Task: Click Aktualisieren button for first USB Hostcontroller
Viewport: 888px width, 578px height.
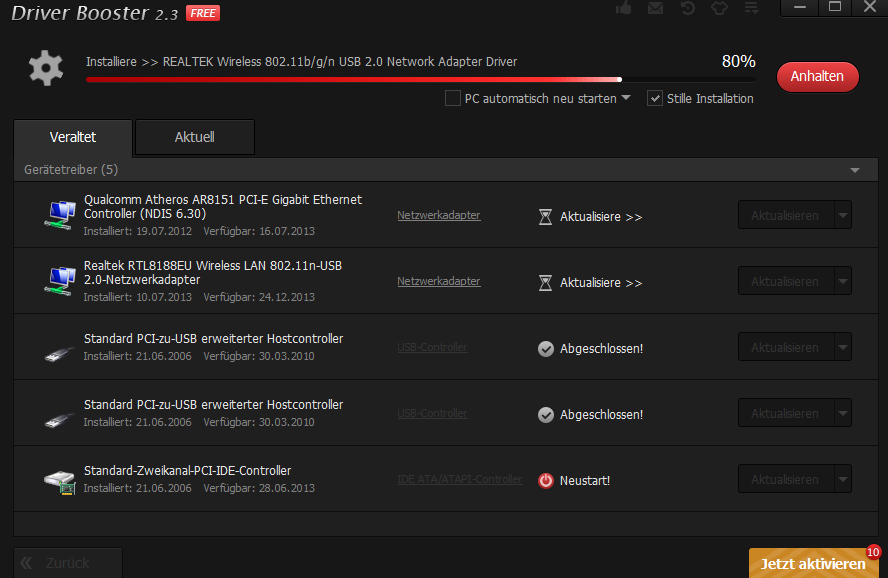Action: [785, 347]
